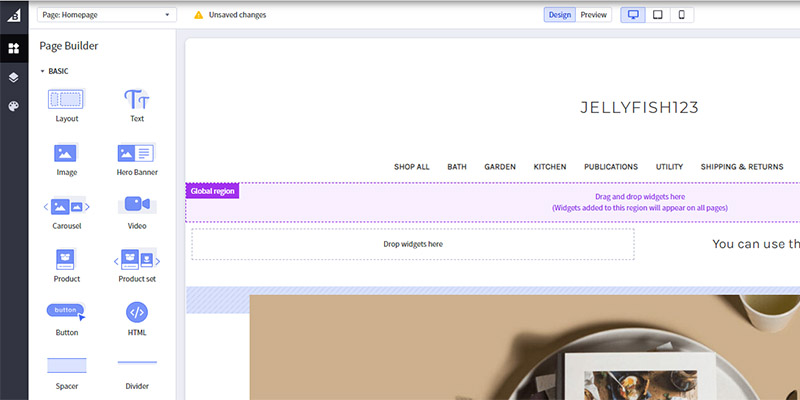Collapse the BASIC widgets section
Viewport: 800px width, 400px height.
(x=54, y=71)
